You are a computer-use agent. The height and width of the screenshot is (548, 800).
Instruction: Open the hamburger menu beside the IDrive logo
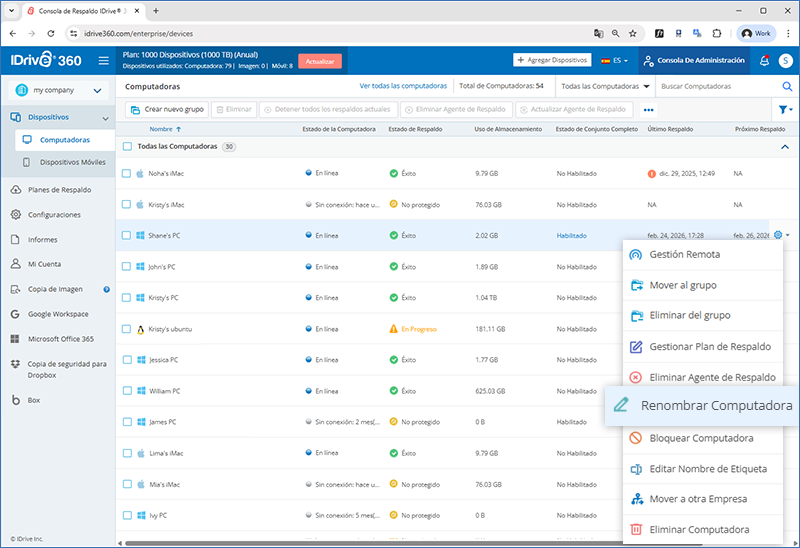tap(103, 61)
